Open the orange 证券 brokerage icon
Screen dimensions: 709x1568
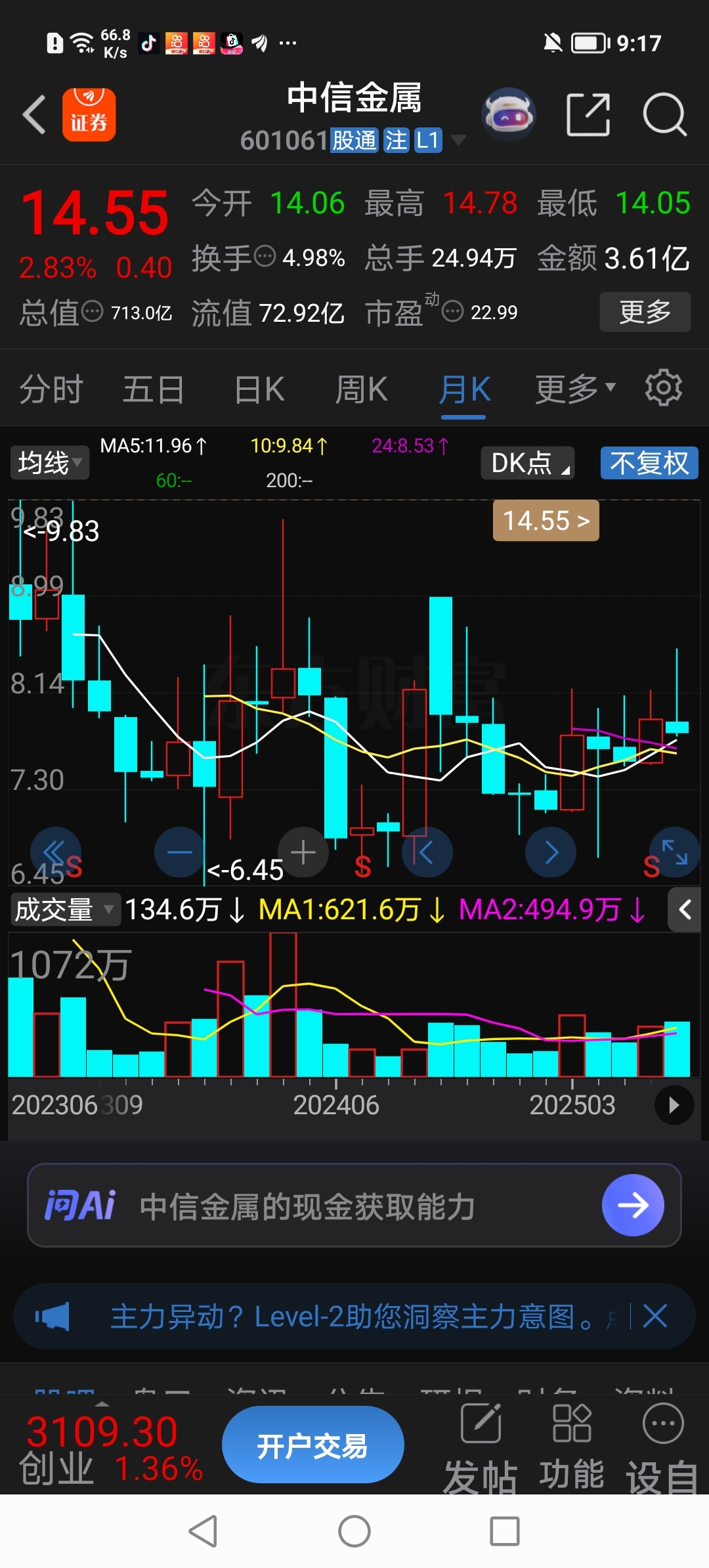tap(89, 115)
